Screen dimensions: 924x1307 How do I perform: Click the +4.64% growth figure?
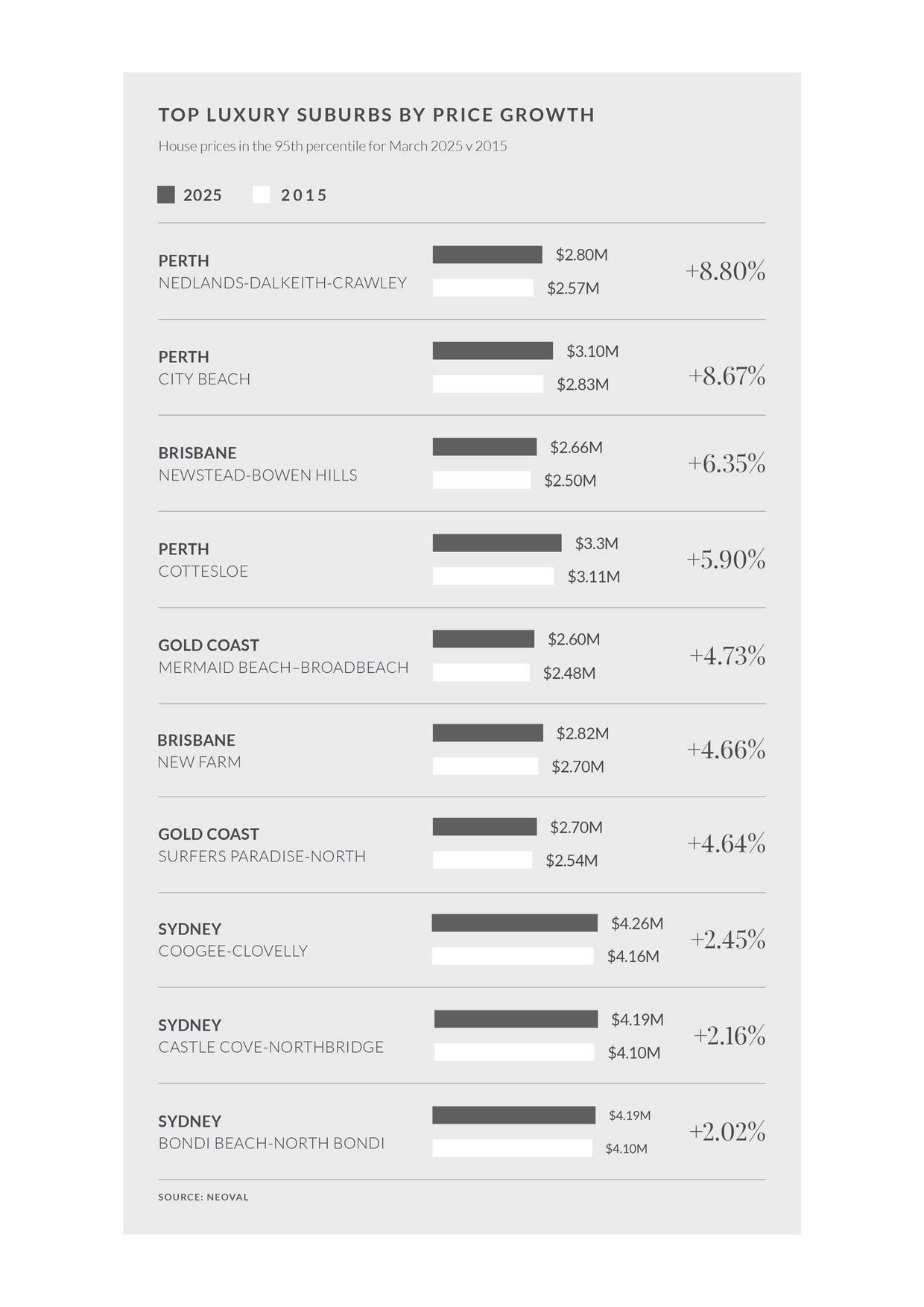pyautogui.click(x=727, y=844)
